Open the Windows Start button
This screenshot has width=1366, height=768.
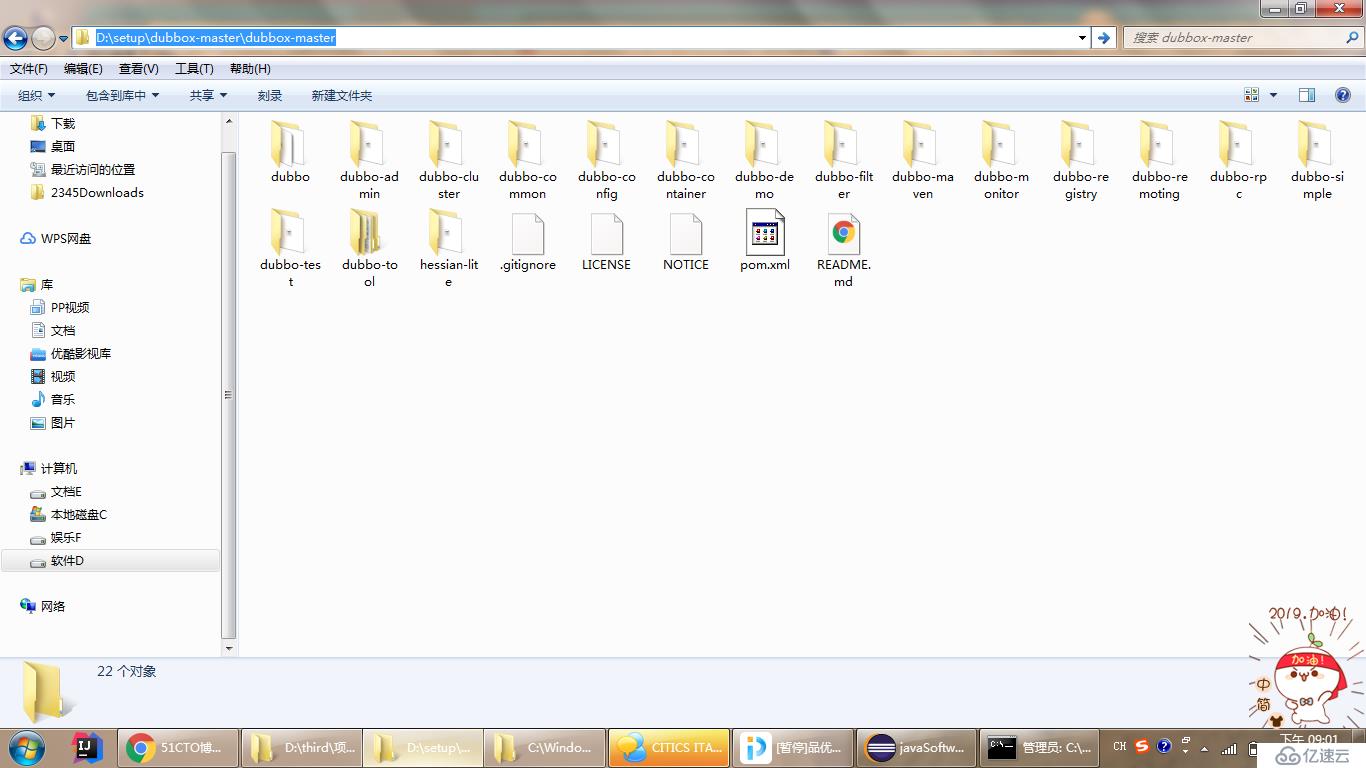[27, 747]
